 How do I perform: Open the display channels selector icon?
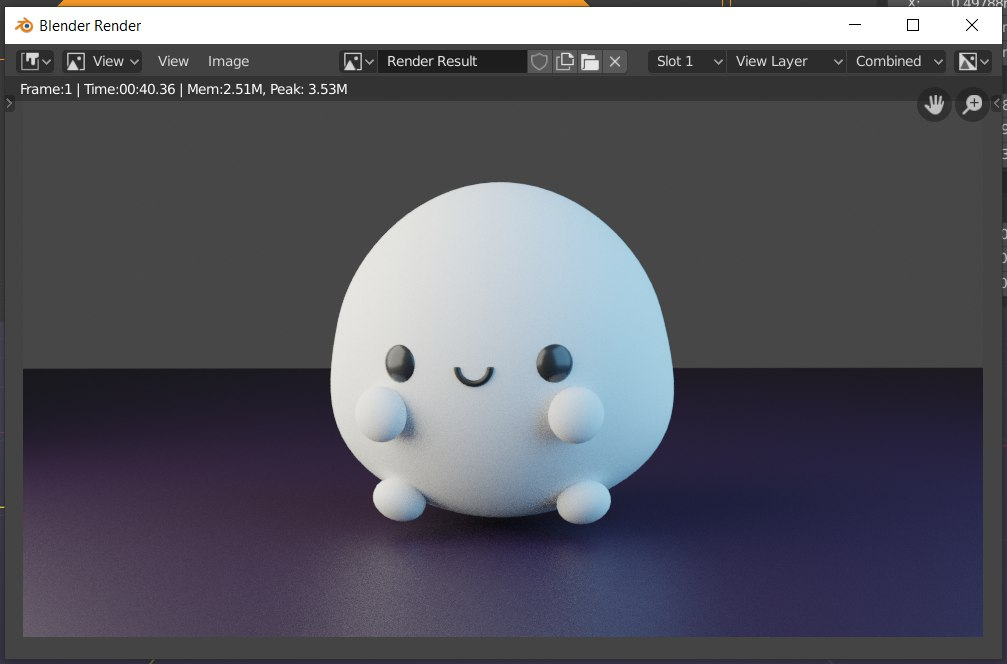coord(972,61)
